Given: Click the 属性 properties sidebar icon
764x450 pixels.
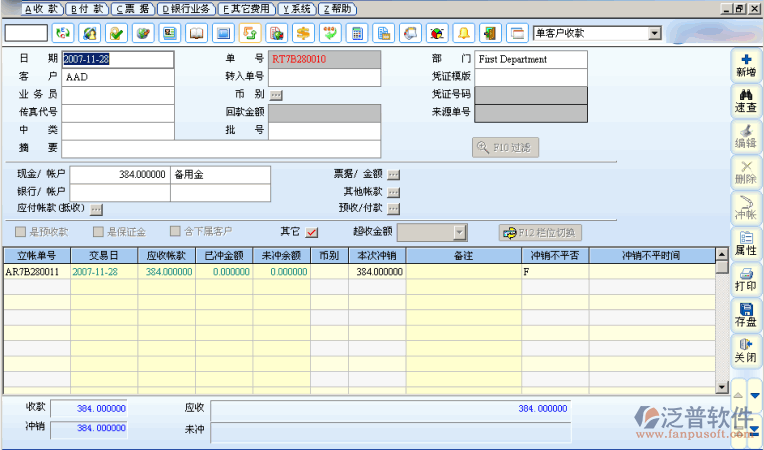Looking at the screenshot, I should (x=745, y=242).
